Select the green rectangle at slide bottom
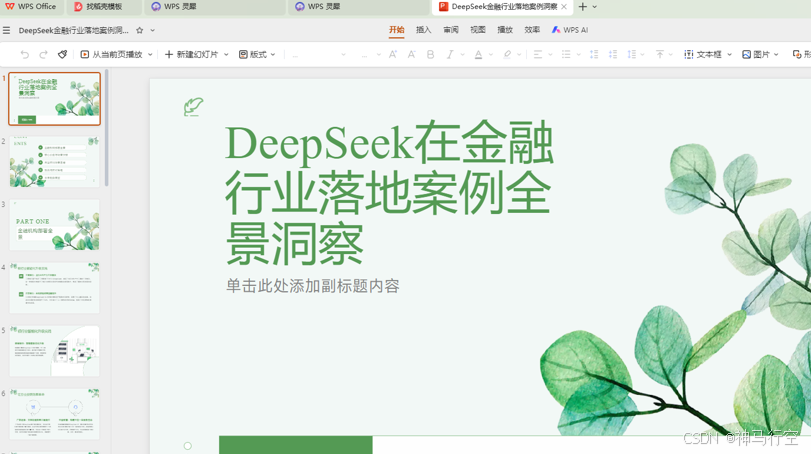 [x=295, y=445]
